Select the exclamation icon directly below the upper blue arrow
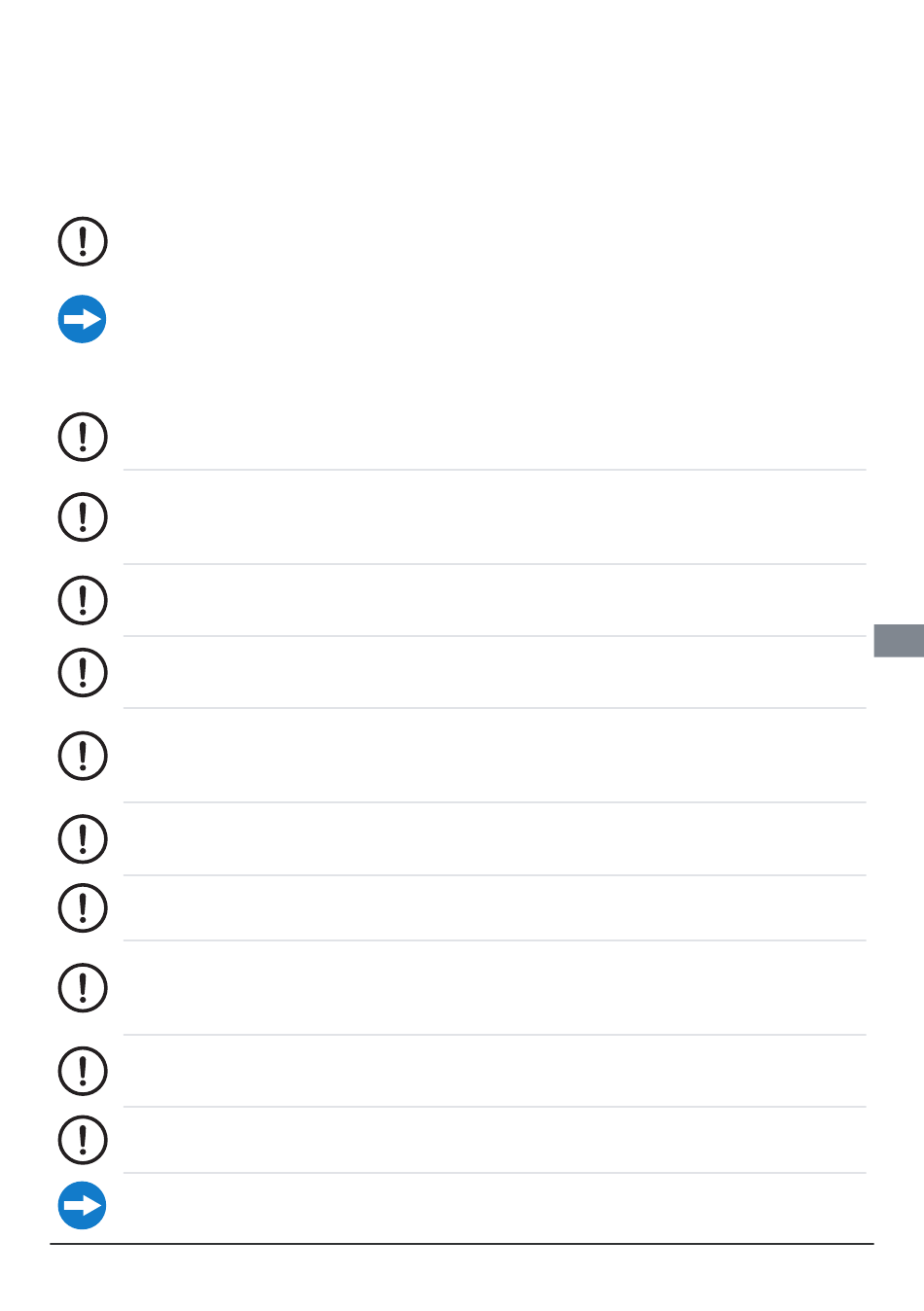The image size is (924, 1311). coord(83,436)
